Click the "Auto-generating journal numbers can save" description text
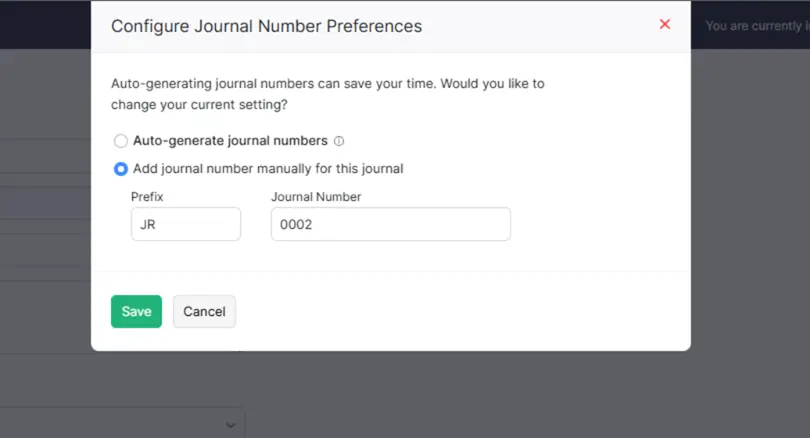The height and width of the screenshot is (438, 810). 274,84
